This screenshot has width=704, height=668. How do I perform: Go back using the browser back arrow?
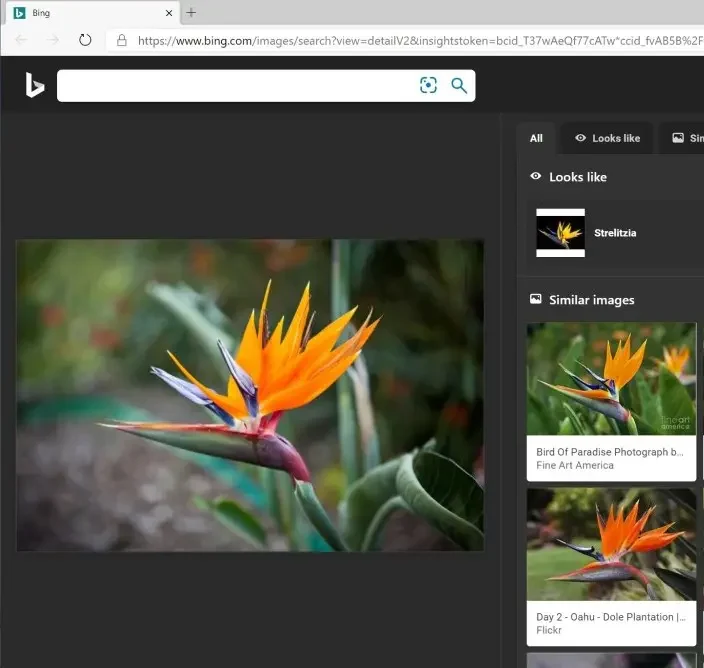[21, 41]
